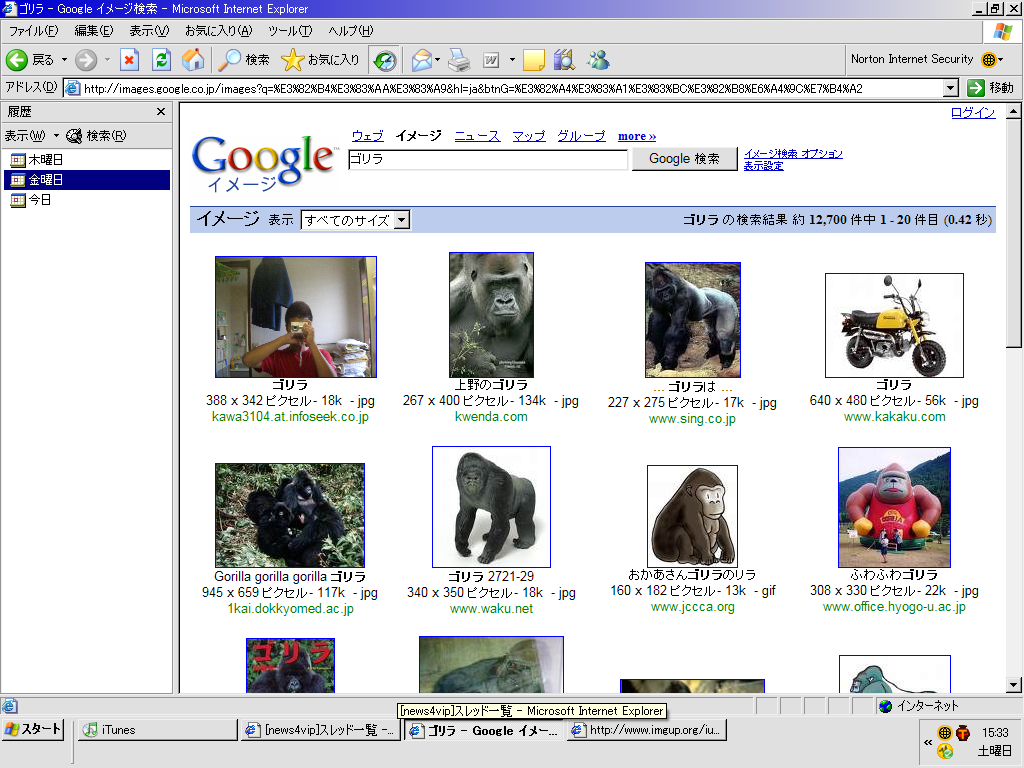Click the ログイン link
1024x768 pixels.
(x=973, y=112)
